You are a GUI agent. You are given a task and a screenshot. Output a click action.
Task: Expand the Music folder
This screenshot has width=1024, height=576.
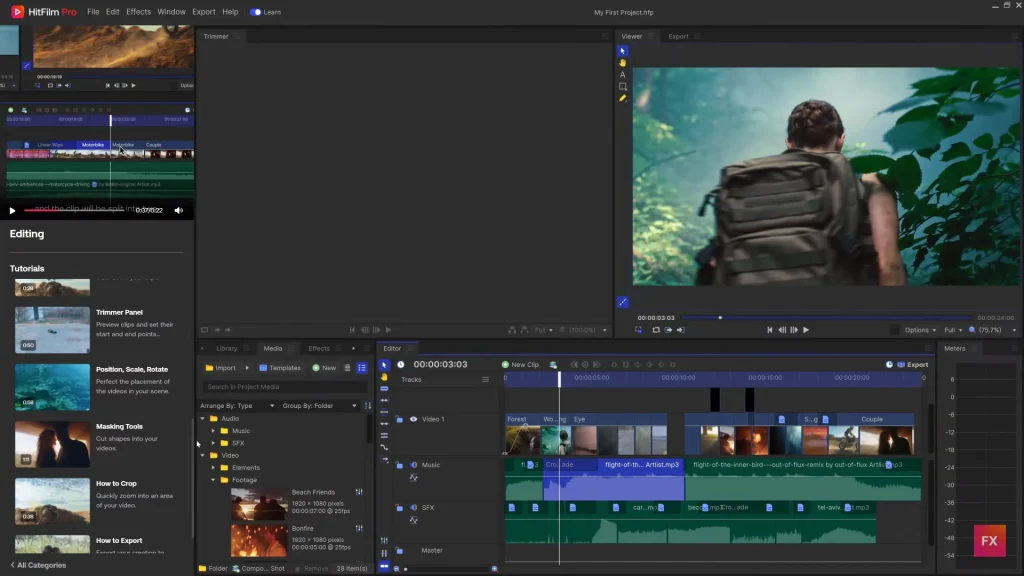pyautogui.click(x=213, y=431)
